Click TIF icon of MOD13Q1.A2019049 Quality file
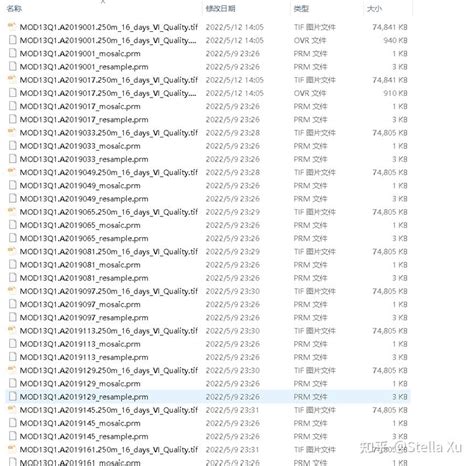Viewport: 474px width, 466px height. tap(12, 172)
